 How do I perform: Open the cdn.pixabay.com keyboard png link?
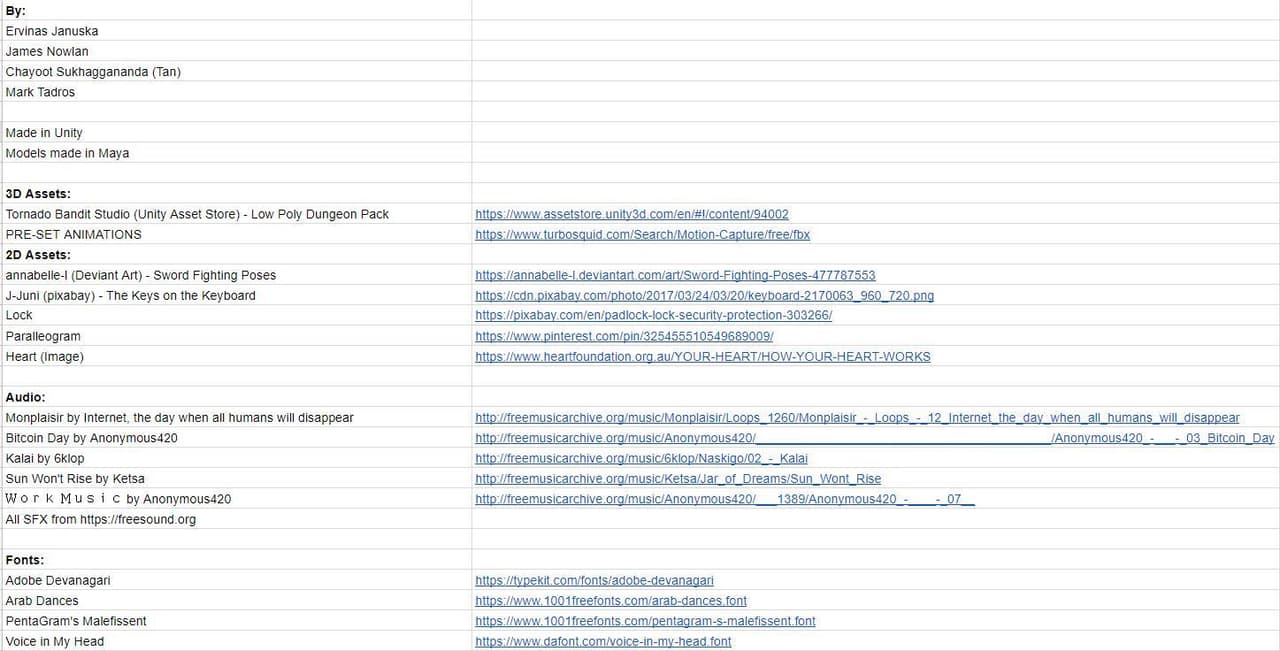(705, 295)
